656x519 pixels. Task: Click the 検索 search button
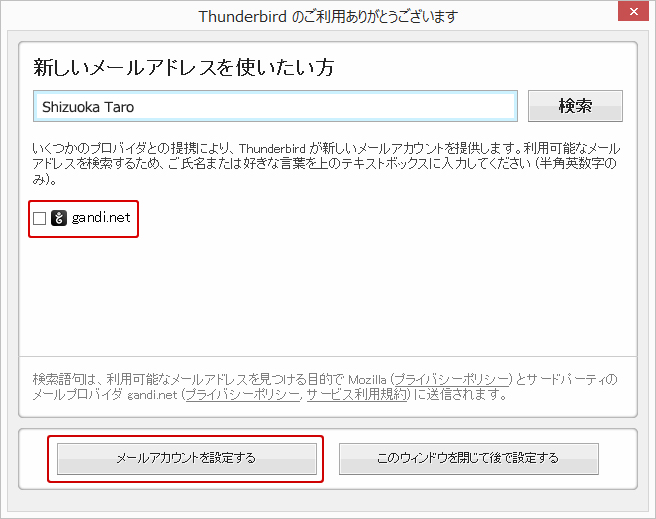(x=575, y=106)
